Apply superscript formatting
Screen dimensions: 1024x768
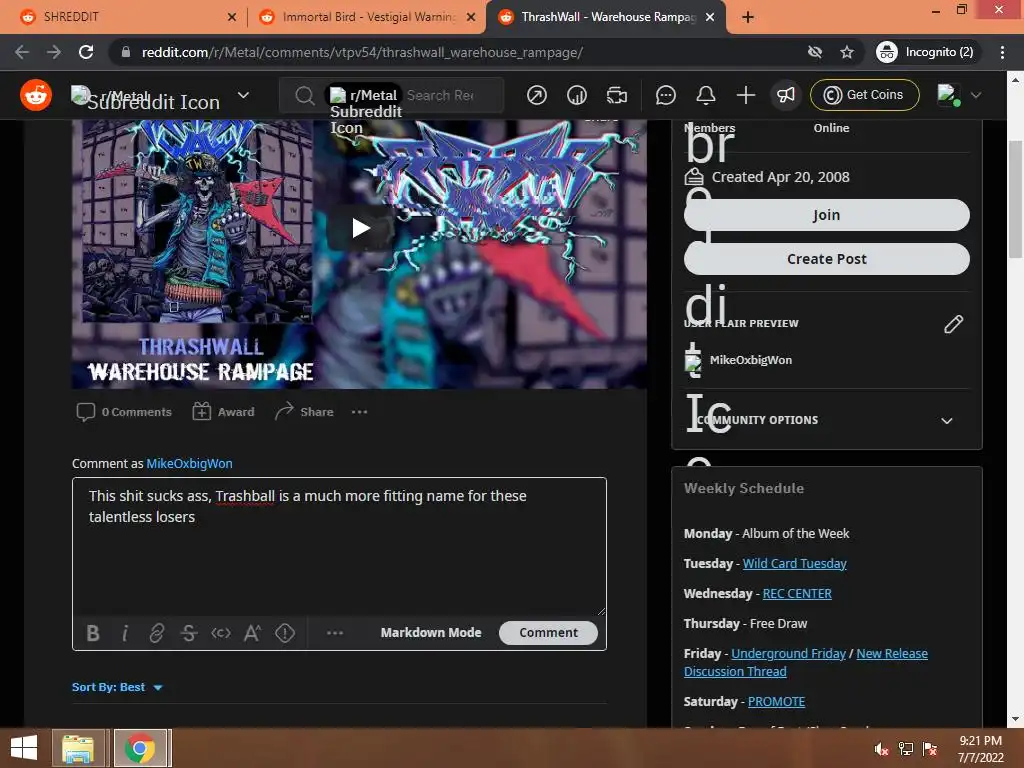click(253, 633)
